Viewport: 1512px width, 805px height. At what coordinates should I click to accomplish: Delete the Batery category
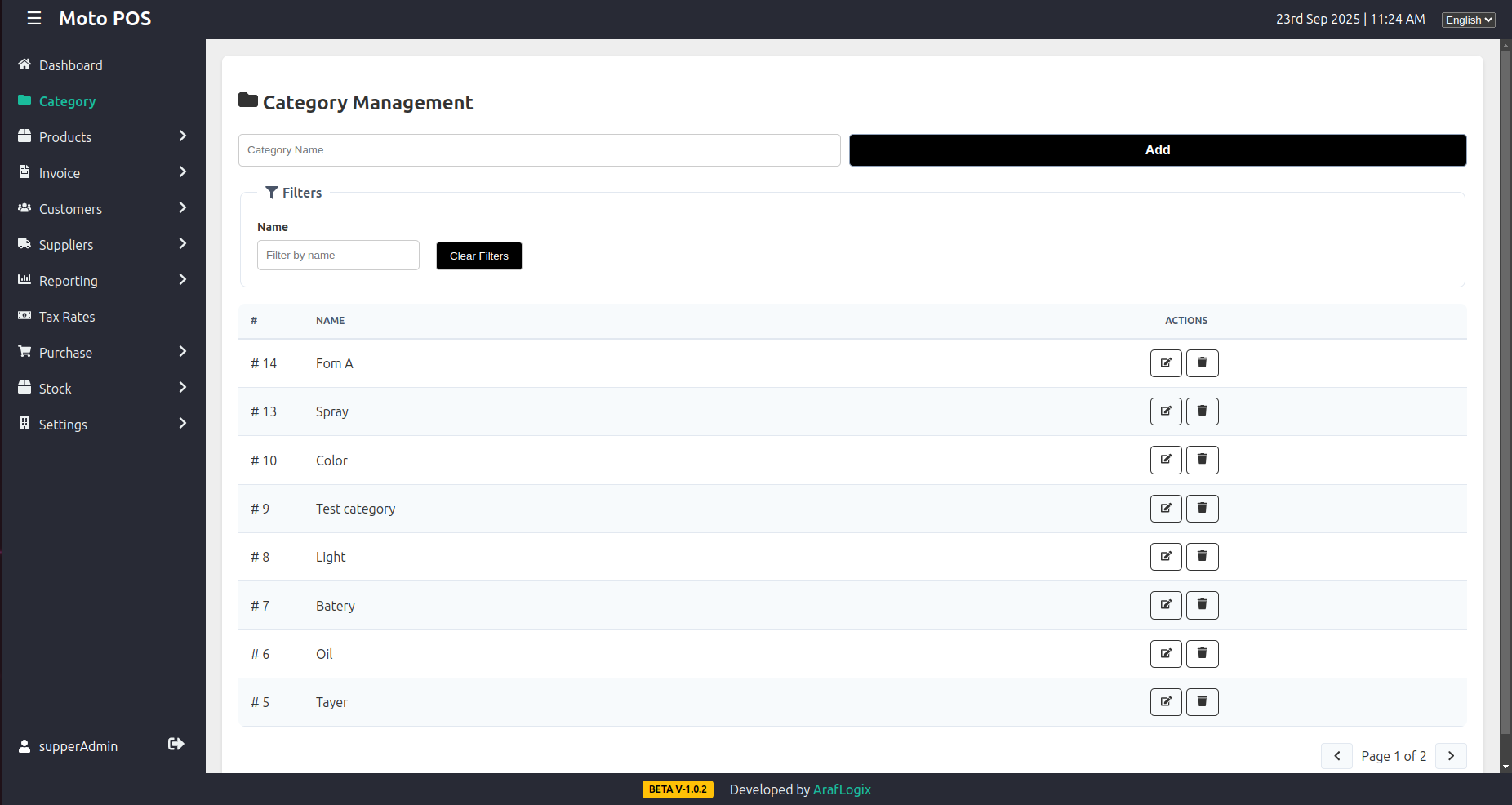pyautogui.click(x=1202, y=605)
